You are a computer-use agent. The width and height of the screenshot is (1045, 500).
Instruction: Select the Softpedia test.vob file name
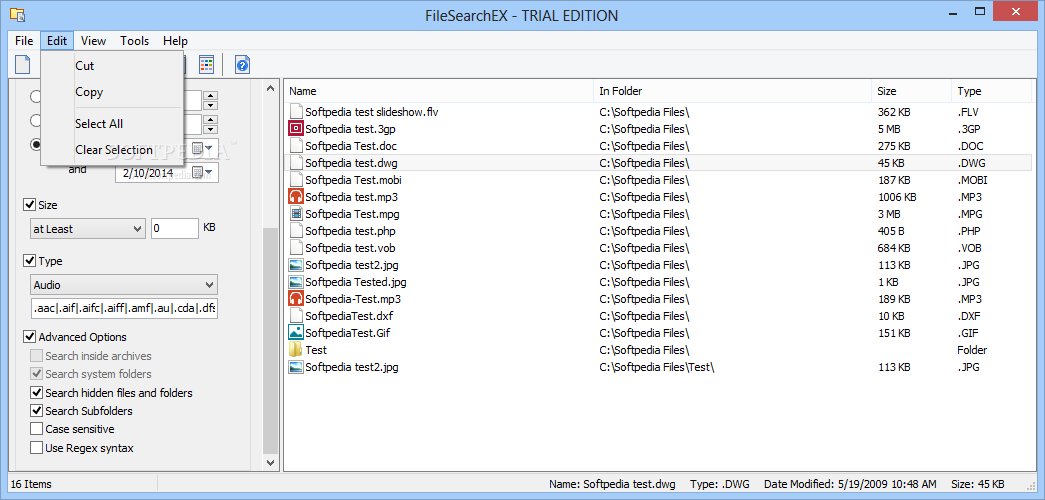(x=352, y=248)
